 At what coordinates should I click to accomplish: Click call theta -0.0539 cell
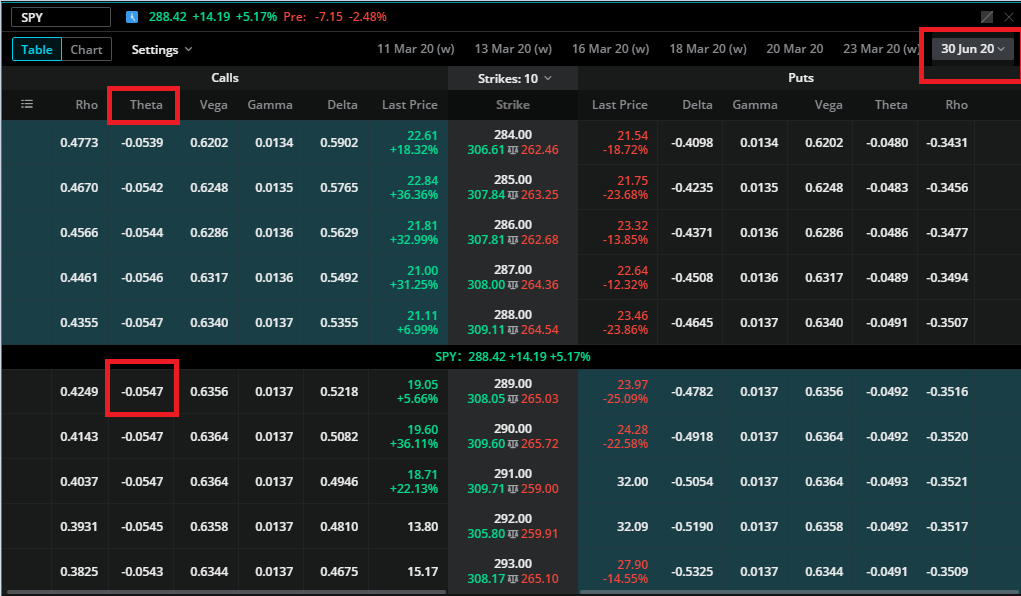coord(142,143)
